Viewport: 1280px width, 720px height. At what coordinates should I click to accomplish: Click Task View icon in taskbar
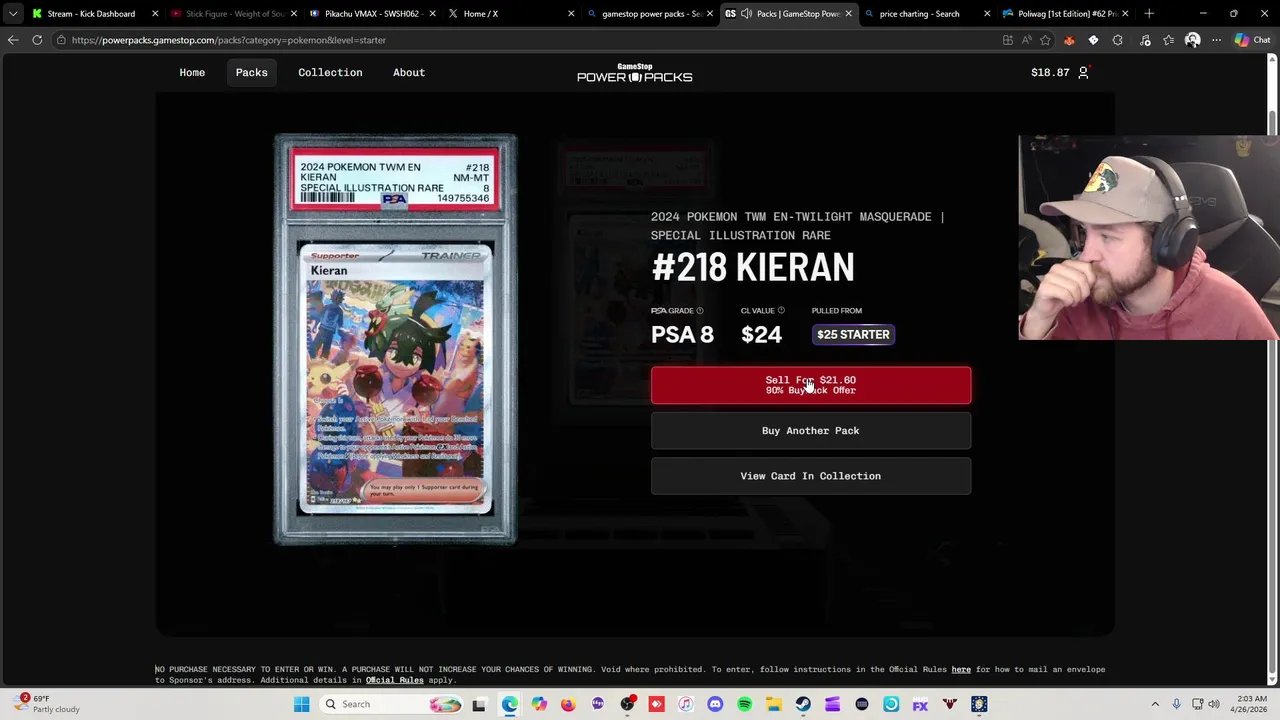pos(479,704)
